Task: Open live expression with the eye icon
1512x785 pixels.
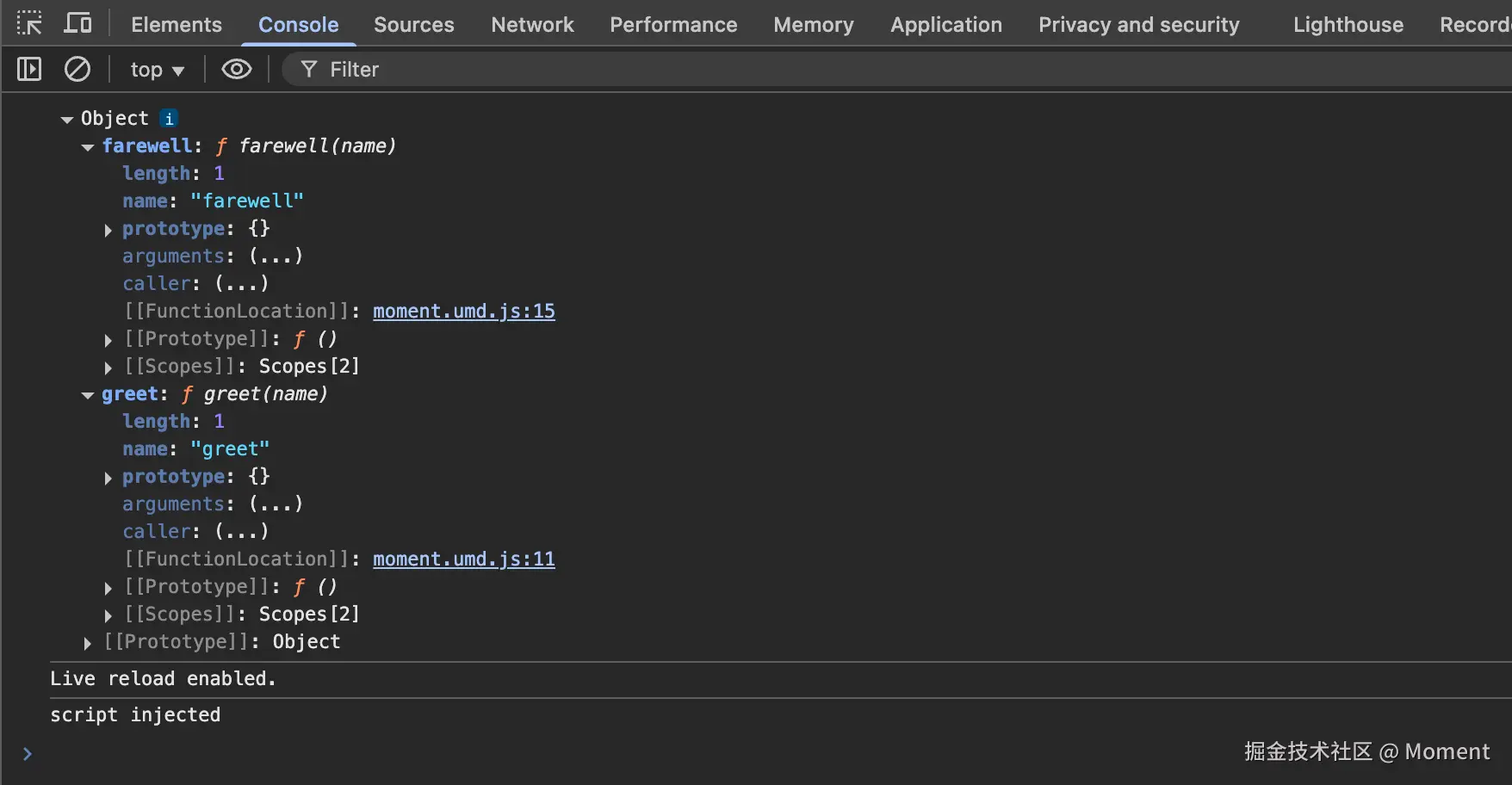Action: pyautogui.click(x=237, y=69)
